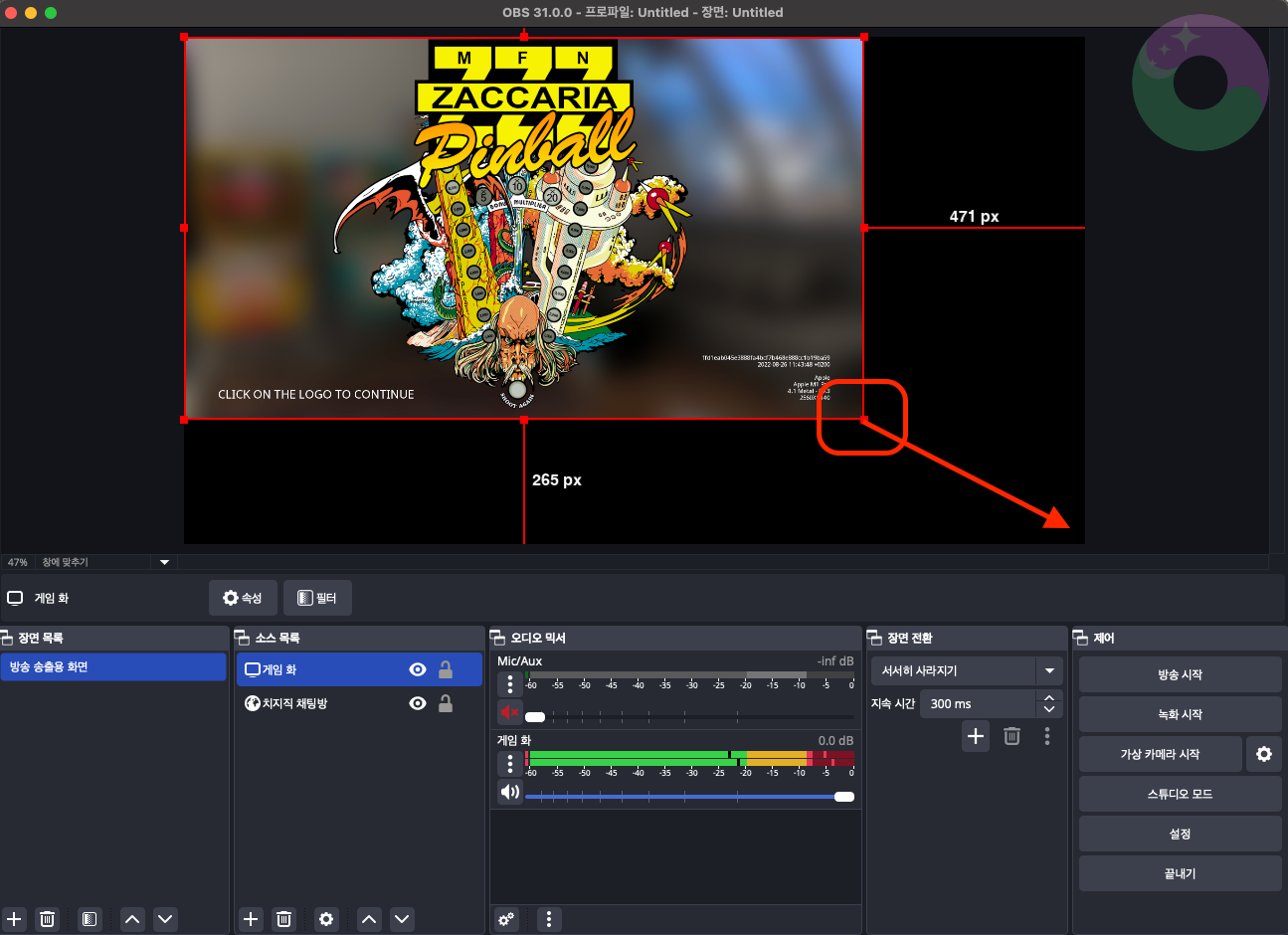Click the 300 ms duration field
The image size is (1288, 935).
[979, 703]
